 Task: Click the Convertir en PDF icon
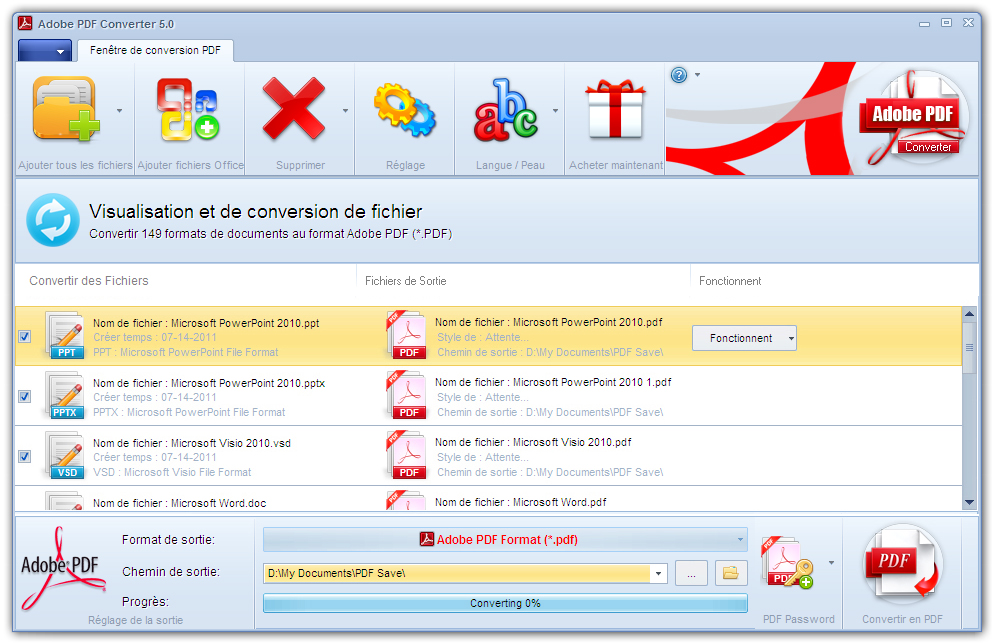903,564
